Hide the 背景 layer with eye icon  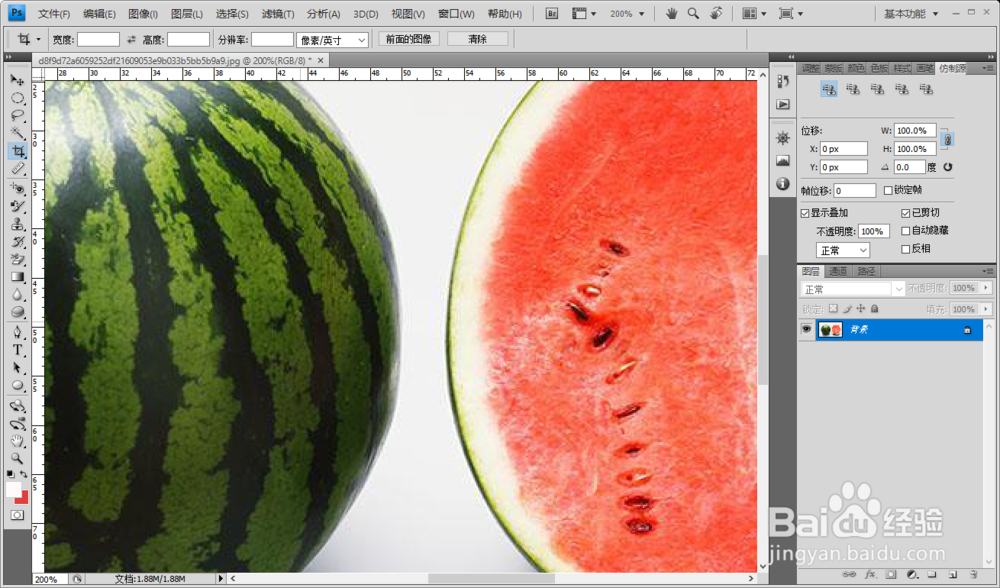[806, 329]
